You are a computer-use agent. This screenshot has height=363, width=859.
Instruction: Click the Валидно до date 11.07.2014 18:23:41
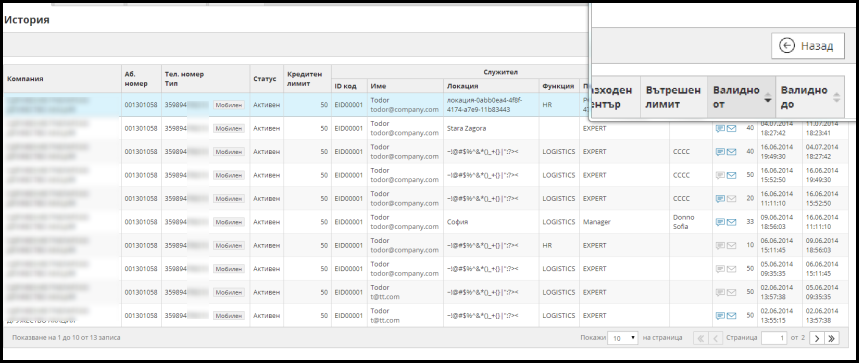(822, 129)
